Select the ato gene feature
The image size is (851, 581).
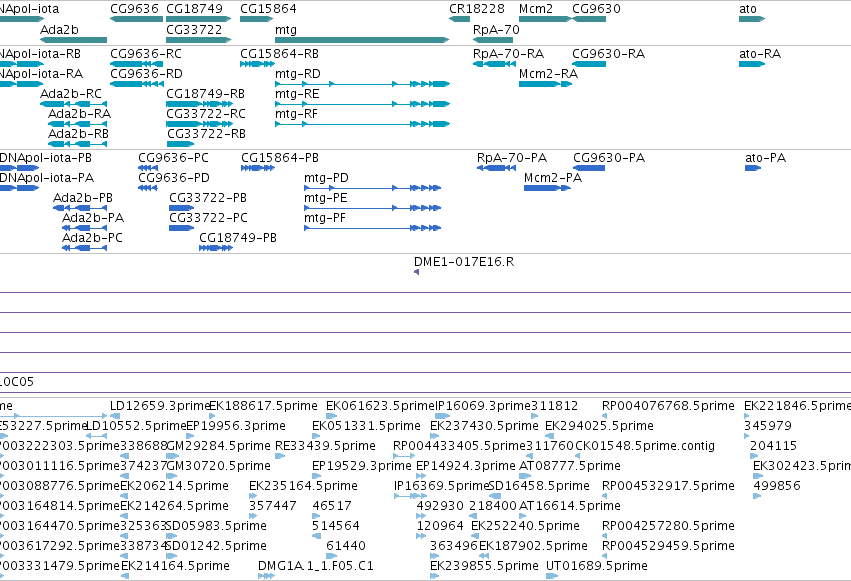tap(752, 19)
